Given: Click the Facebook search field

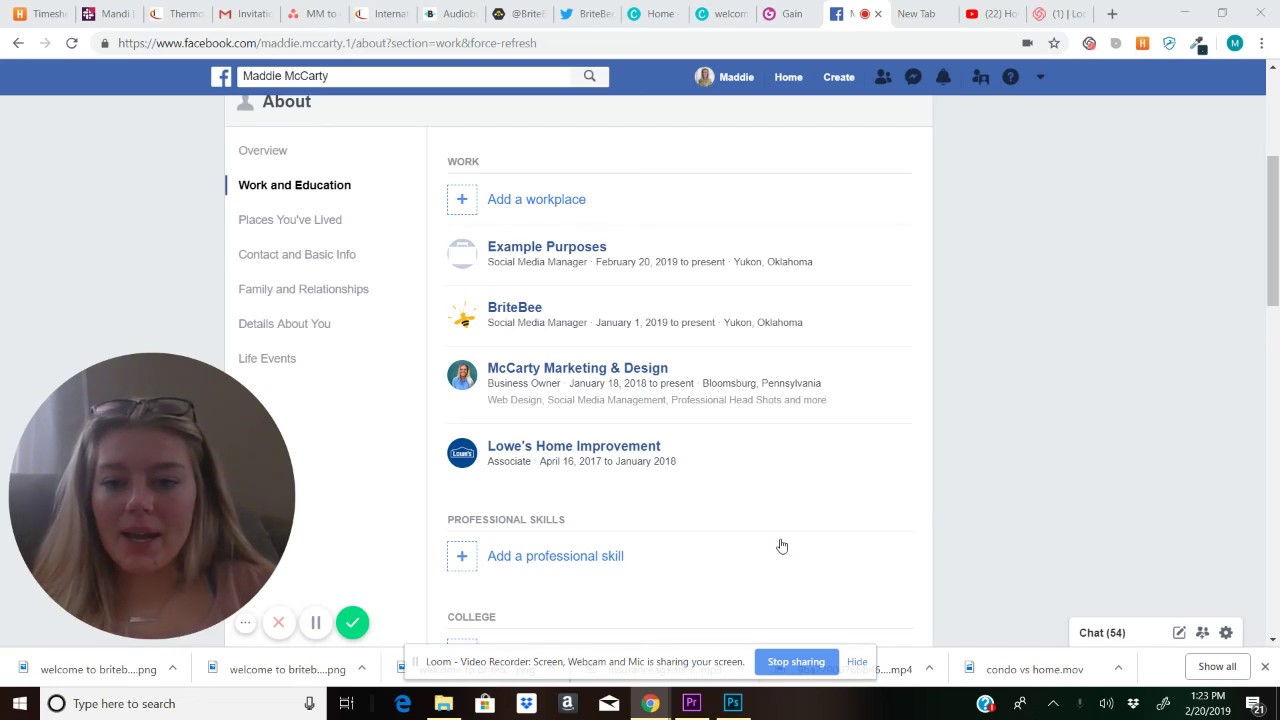Looking at the screenshot, I should coord(404,76).
